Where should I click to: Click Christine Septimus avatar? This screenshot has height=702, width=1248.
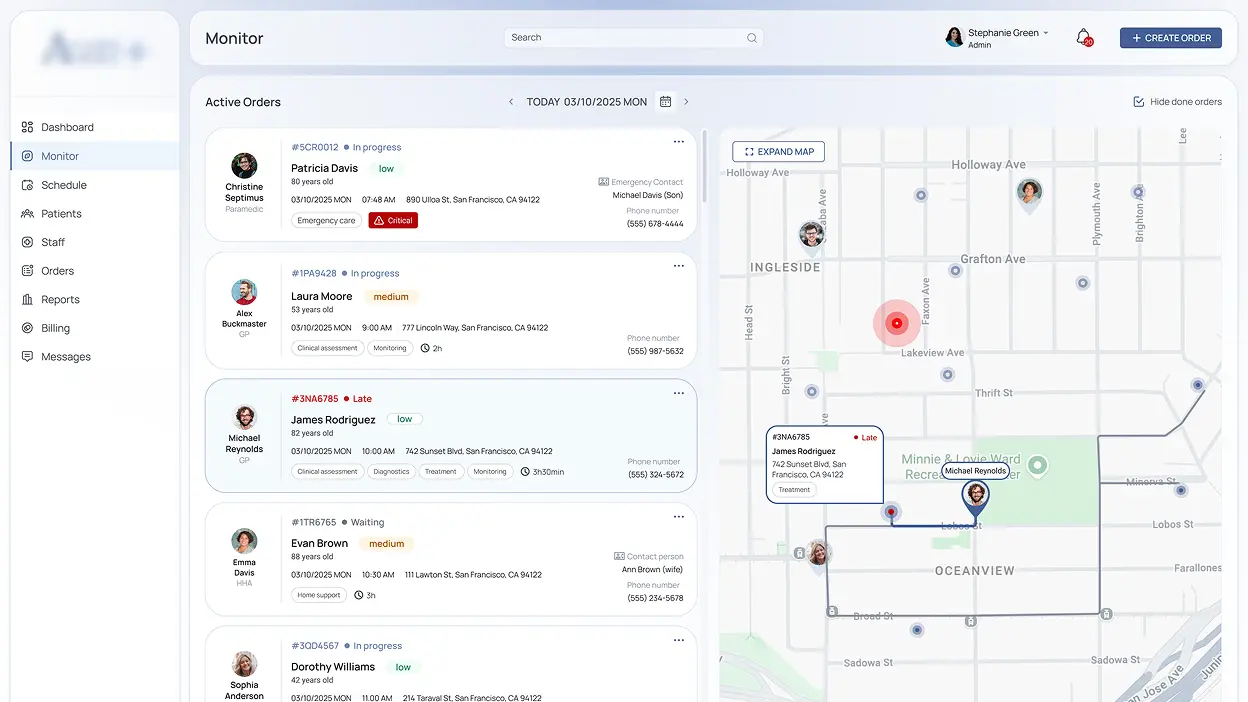(244, 166)
